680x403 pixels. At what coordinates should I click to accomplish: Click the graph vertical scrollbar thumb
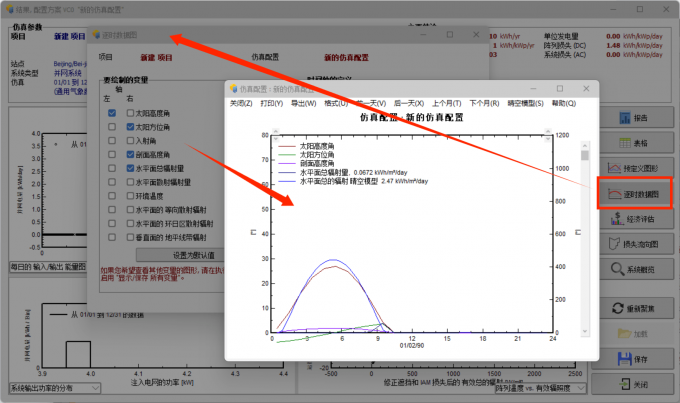point(585,155)
